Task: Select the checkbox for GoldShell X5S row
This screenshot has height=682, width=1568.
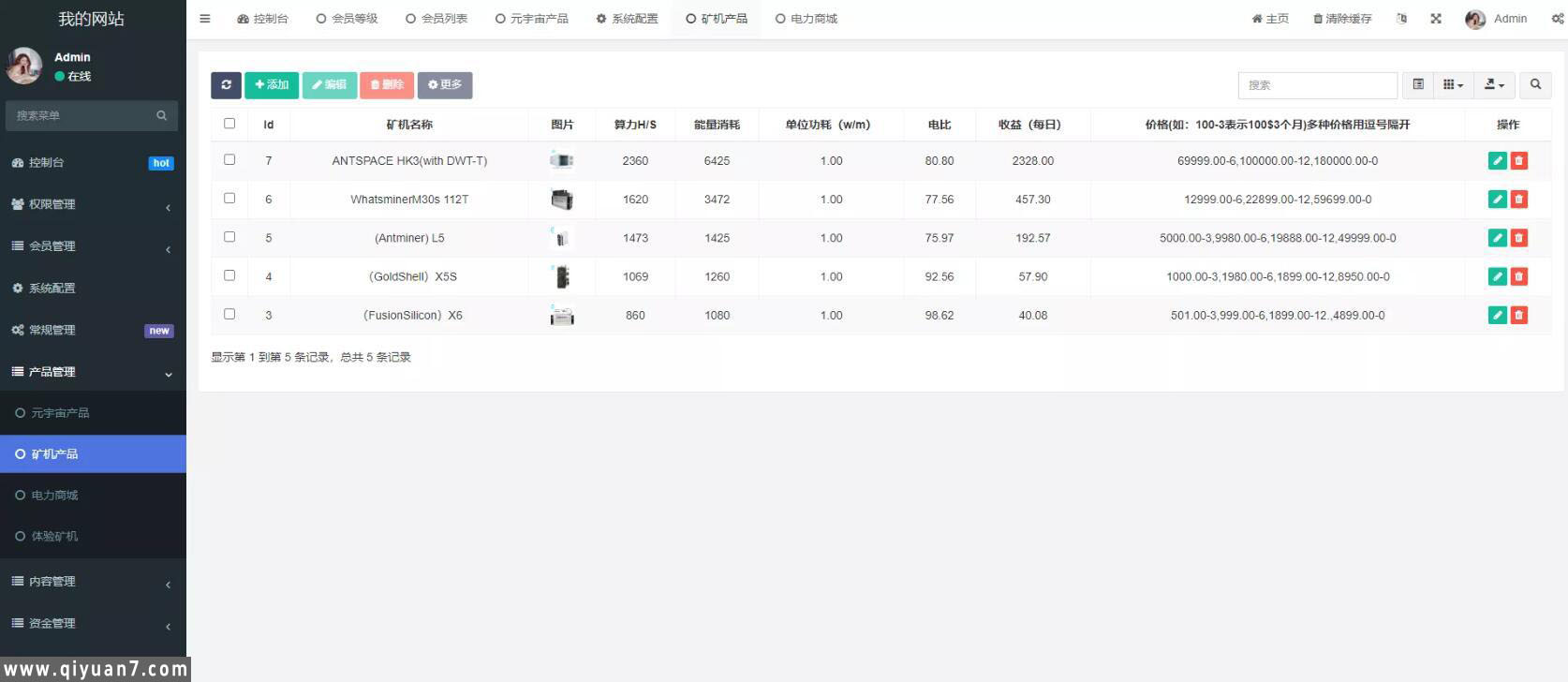Action: coord(229,275)
